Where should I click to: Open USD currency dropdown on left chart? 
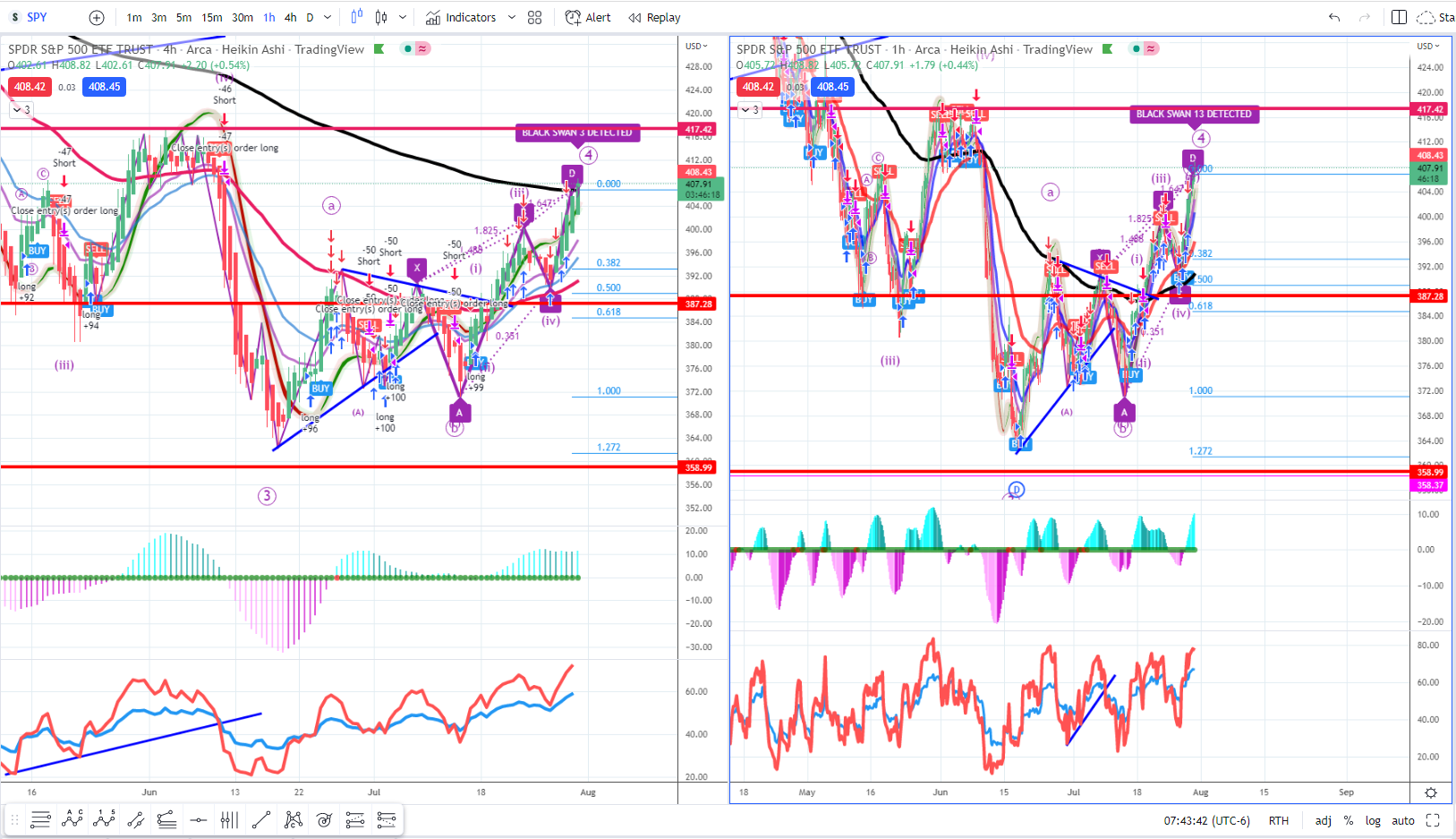696,46
